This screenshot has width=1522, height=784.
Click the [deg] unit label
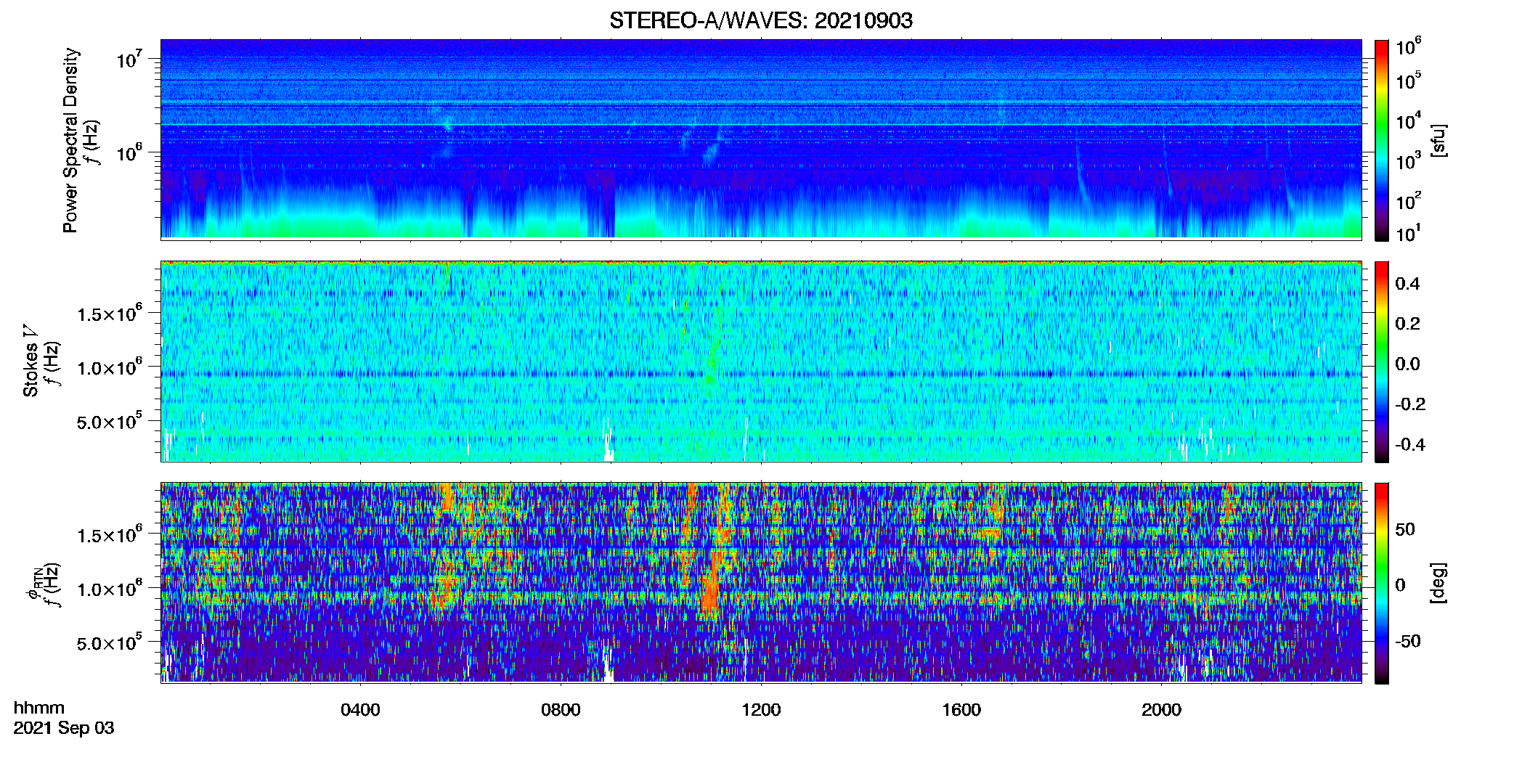[x=1438, y=583]
